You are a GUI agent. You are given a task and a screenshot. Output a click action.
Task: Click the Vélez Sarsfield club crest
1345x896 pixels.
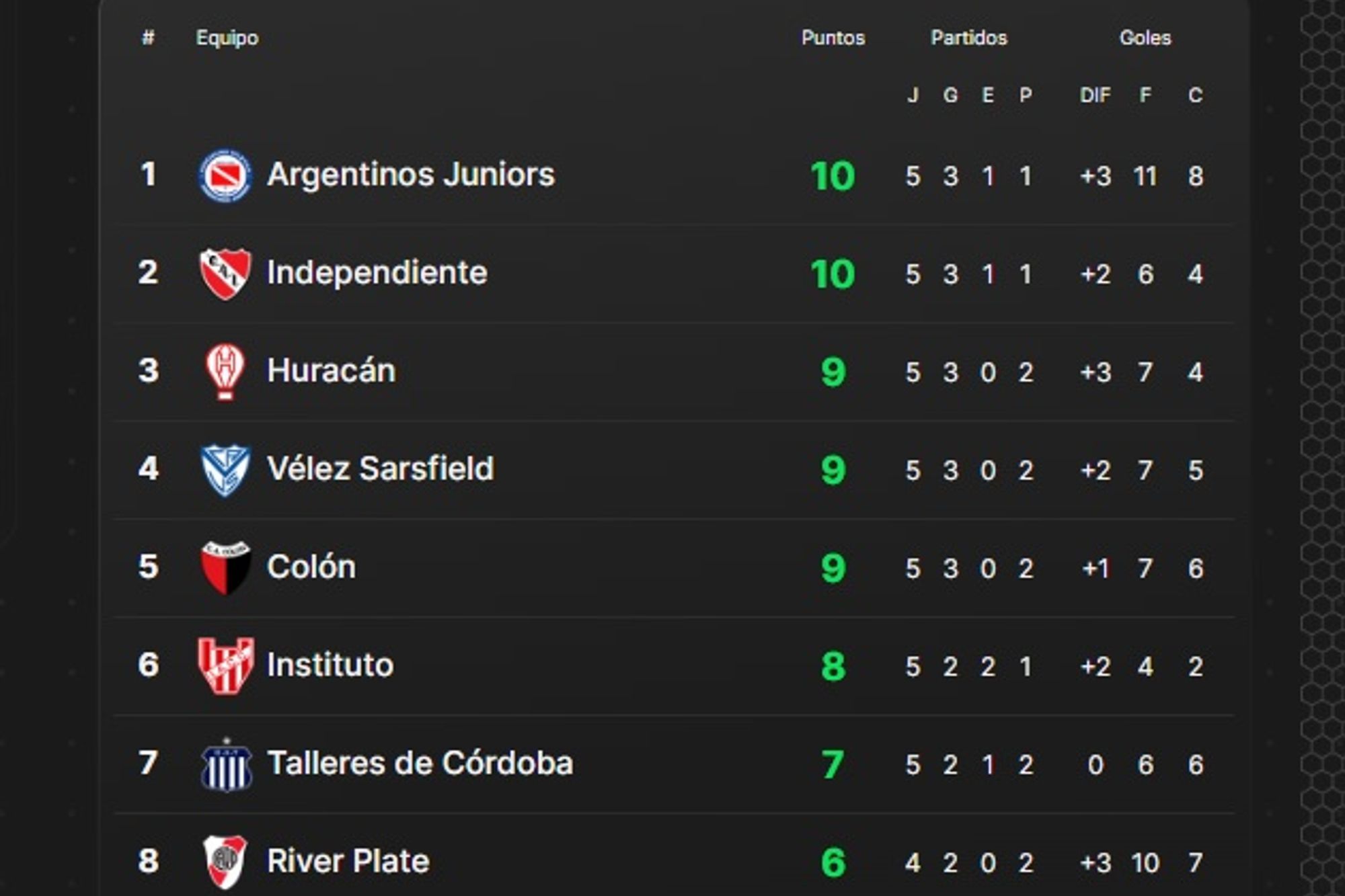tap(225, 470)
